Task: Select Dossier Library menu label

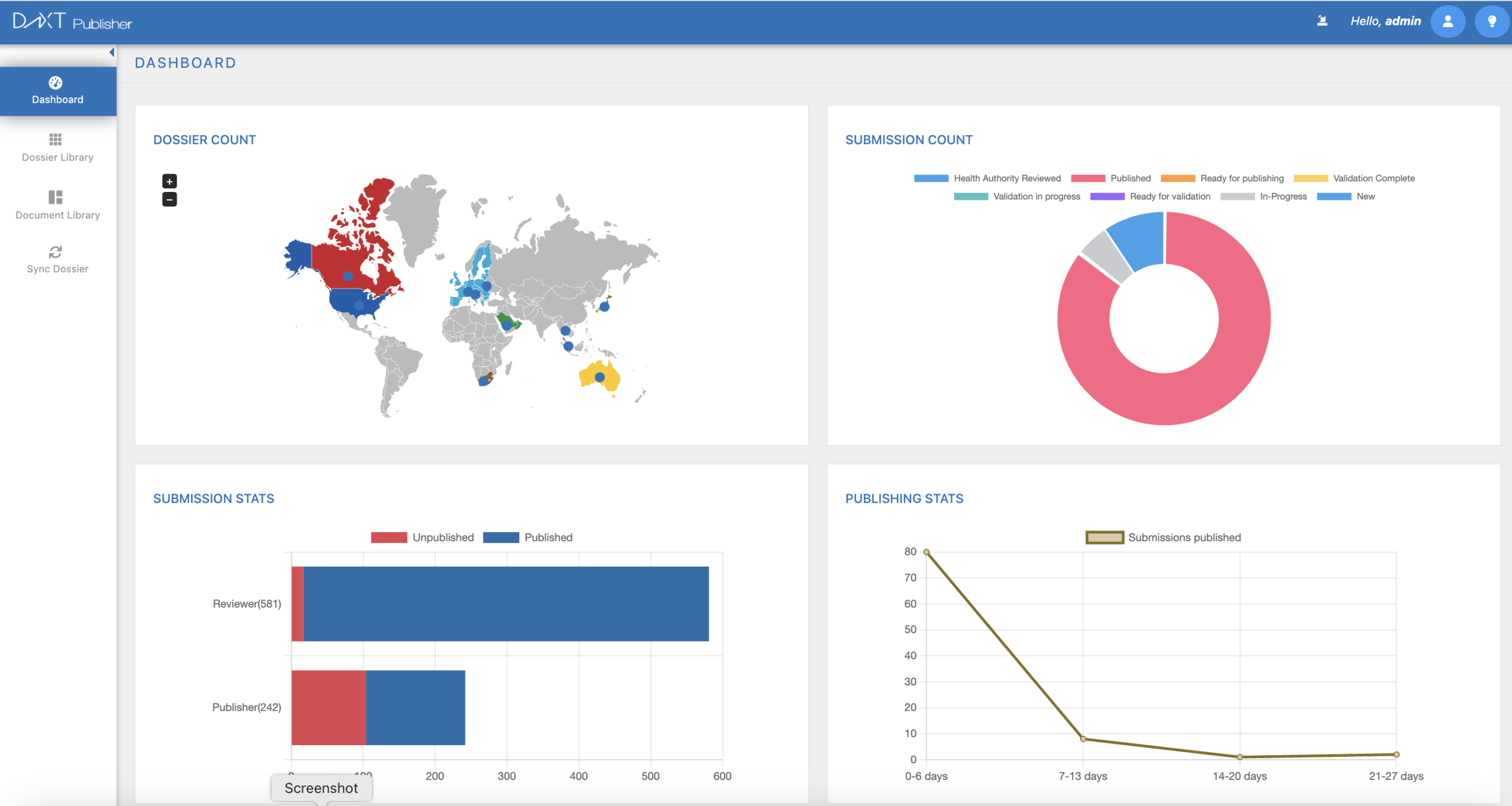Action: [58, 158]
